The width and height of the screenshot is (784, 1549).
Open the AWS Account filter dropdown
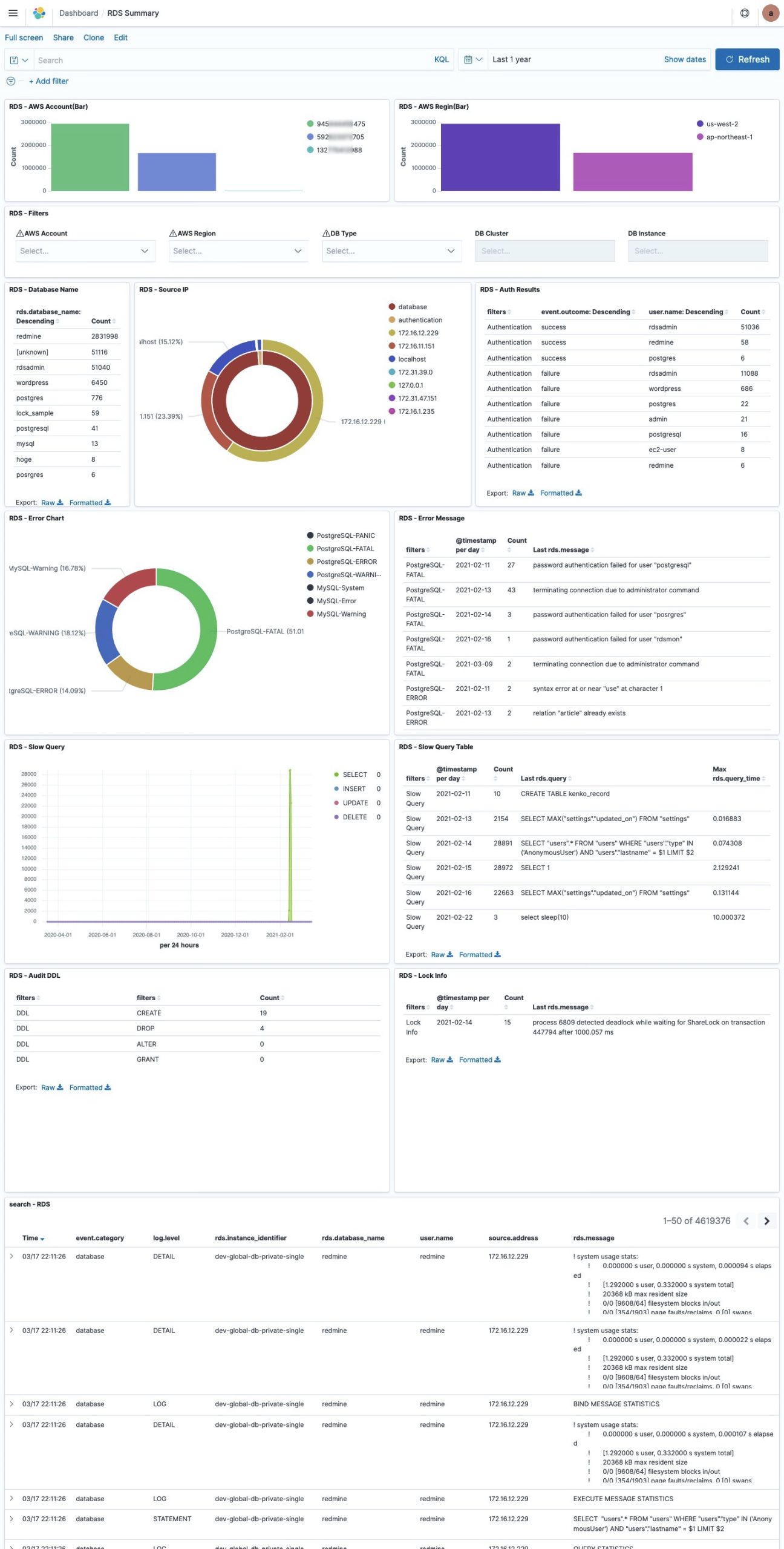(x=85, y=251)
